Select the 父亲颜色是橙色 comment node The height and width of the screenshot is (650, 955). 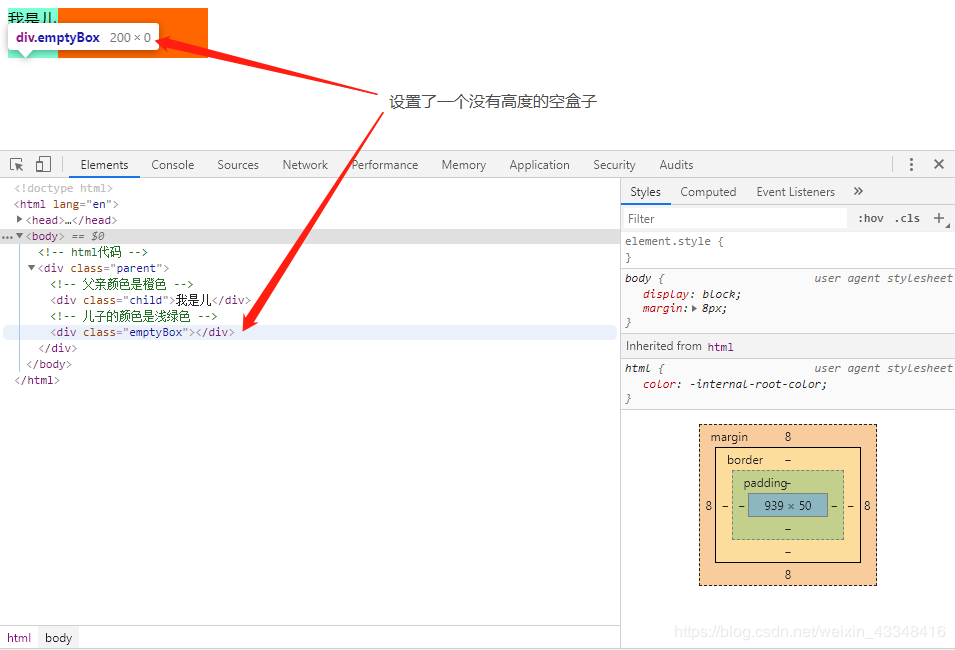coord(121,284)
